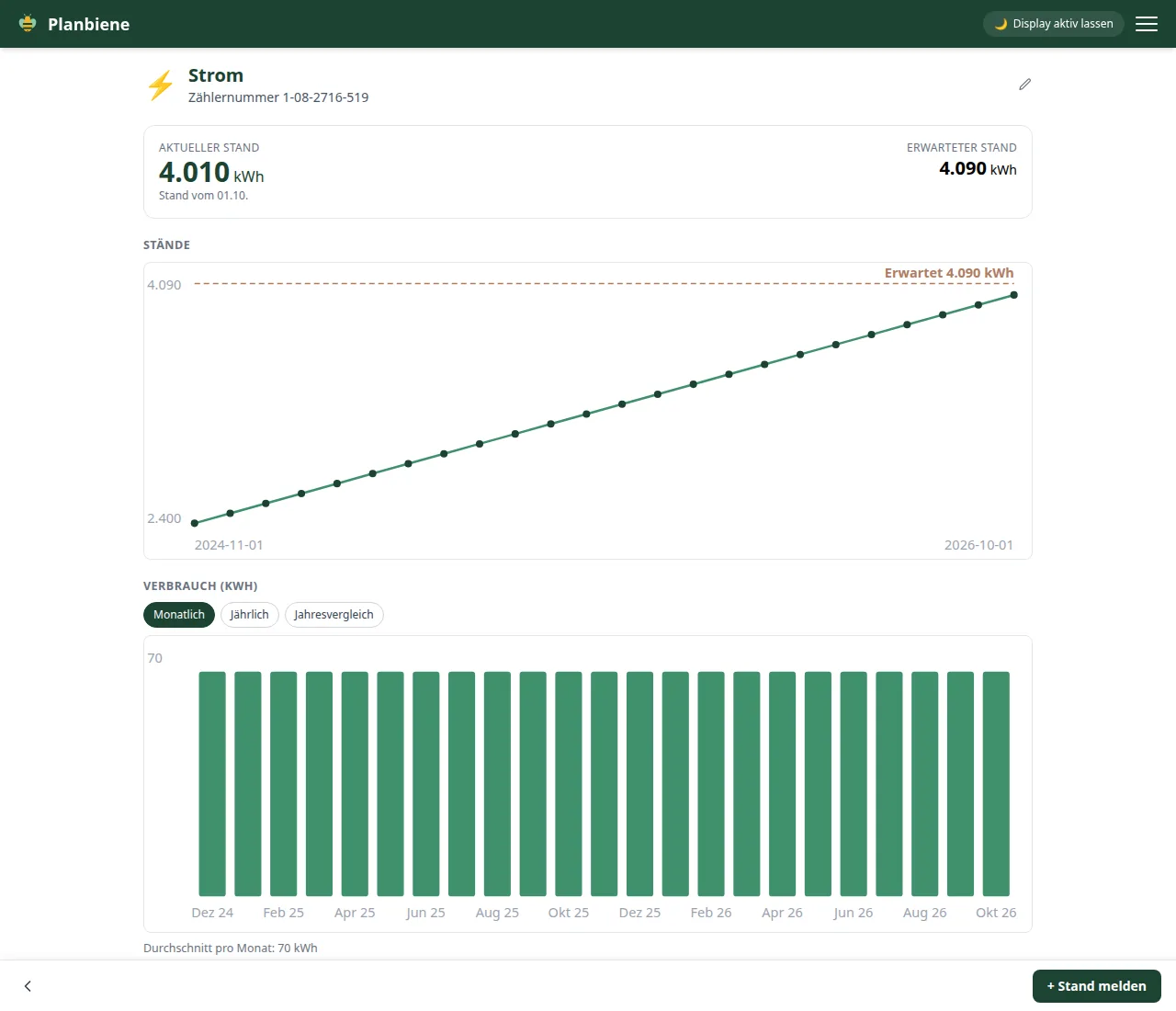
Task: Click the Jun 25 axis label
Action: [x=426, y=913]
